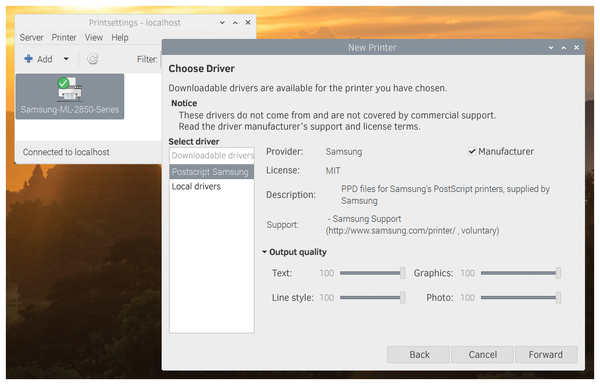Click the New Printer title bar
The width and height of the screenshot is (600, 385).
pos(372,47)
